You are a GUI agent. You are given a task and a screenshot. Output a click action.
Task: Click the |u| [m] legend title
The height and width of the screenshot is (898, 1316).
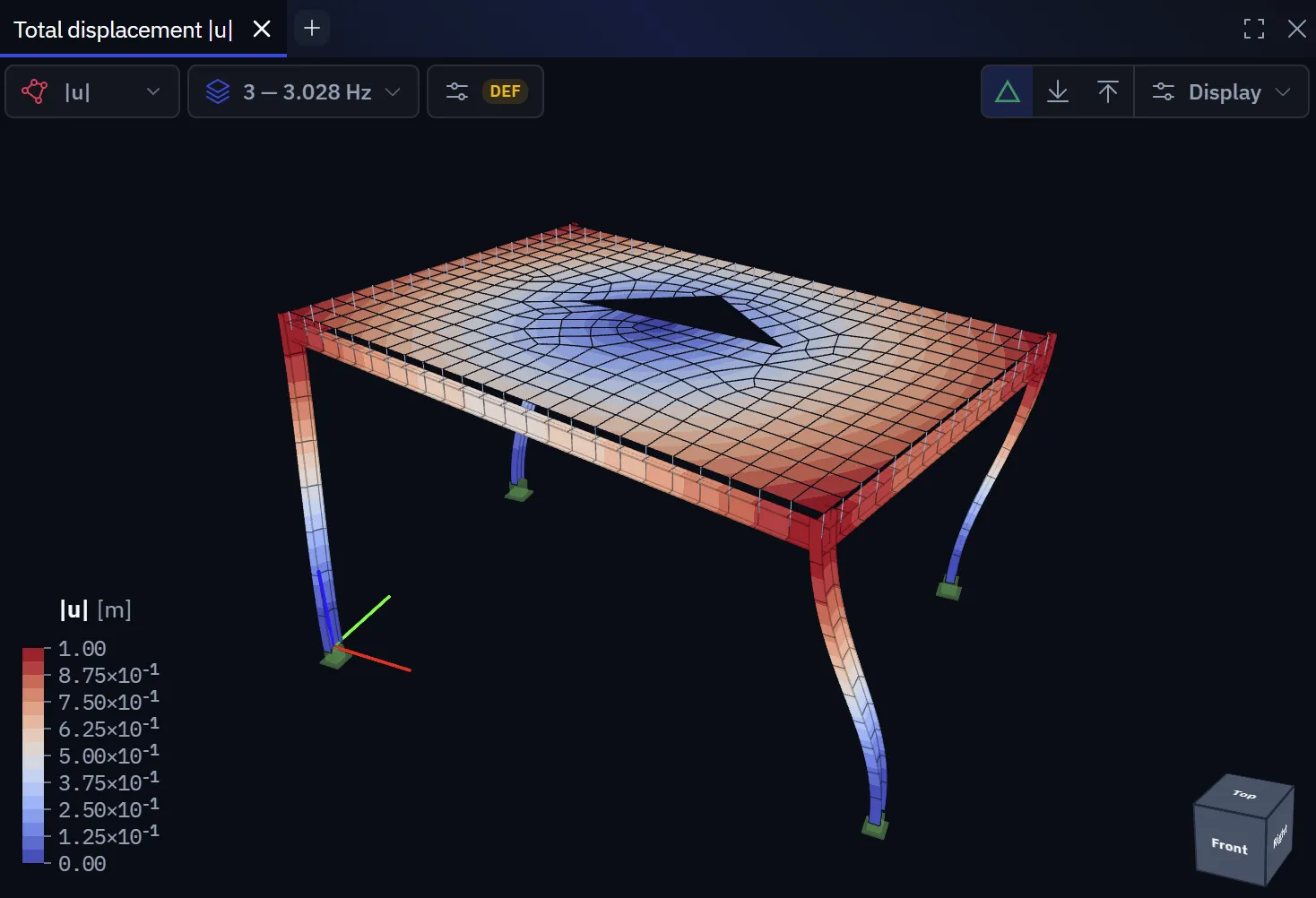tap(95, 609)
